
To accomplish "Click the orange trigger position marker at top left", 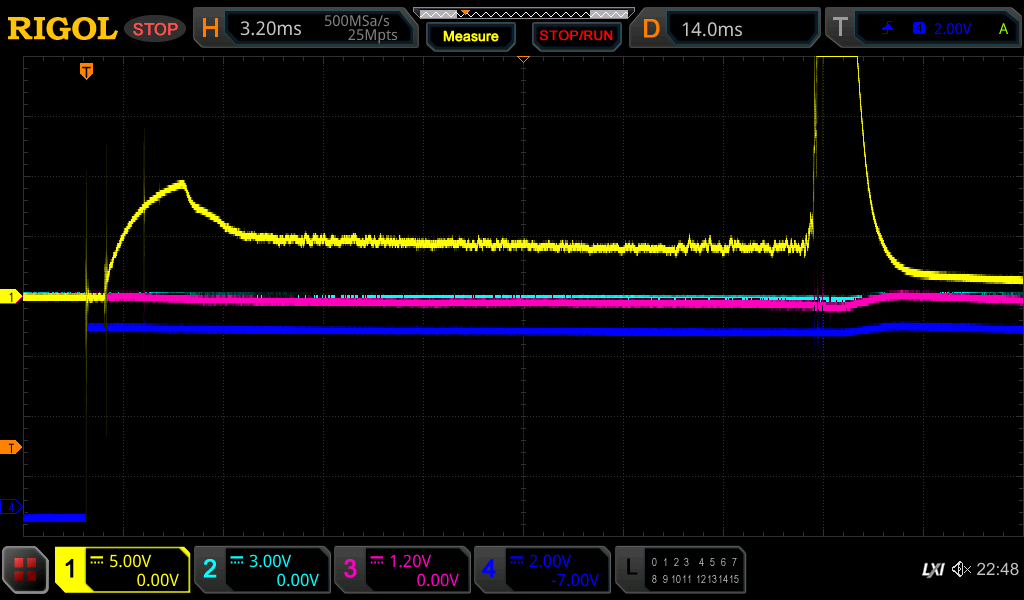I will pos(87,71).
